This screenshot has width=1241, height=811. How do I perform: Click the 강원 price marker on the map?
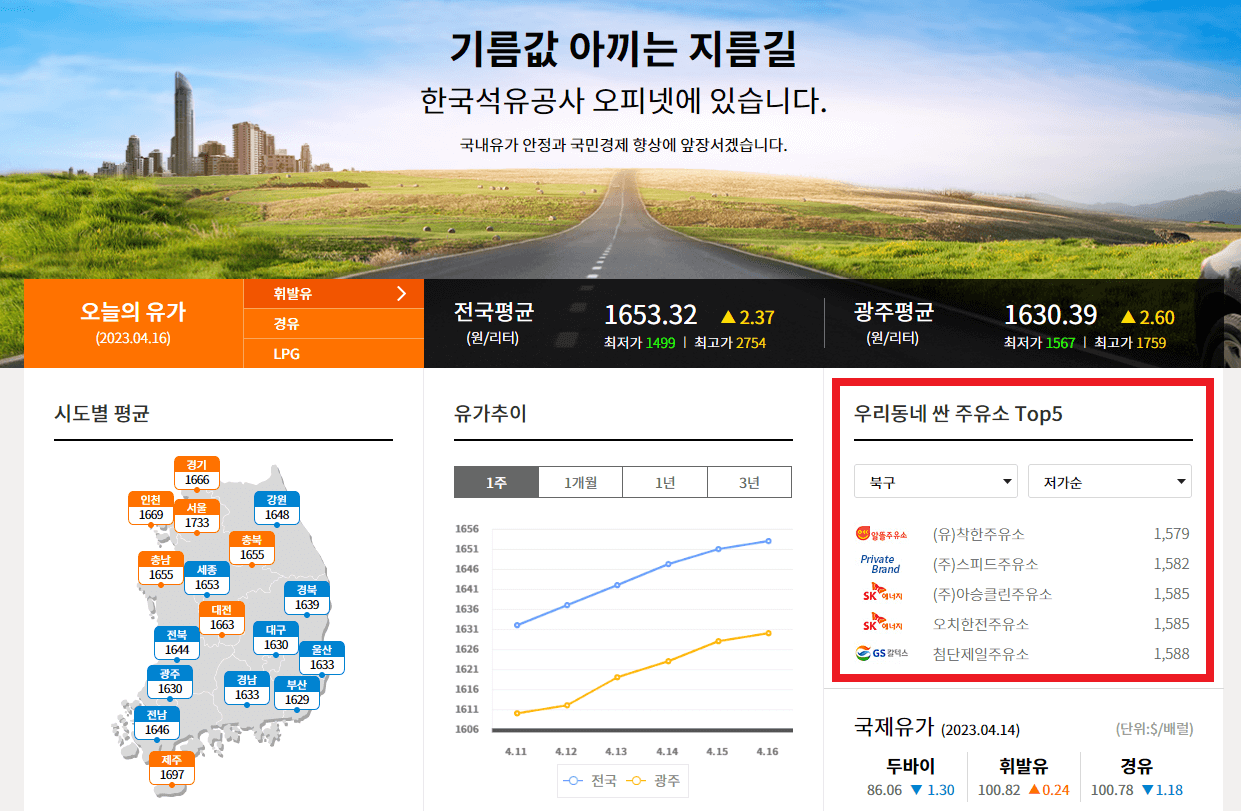[x=275, y=506]
